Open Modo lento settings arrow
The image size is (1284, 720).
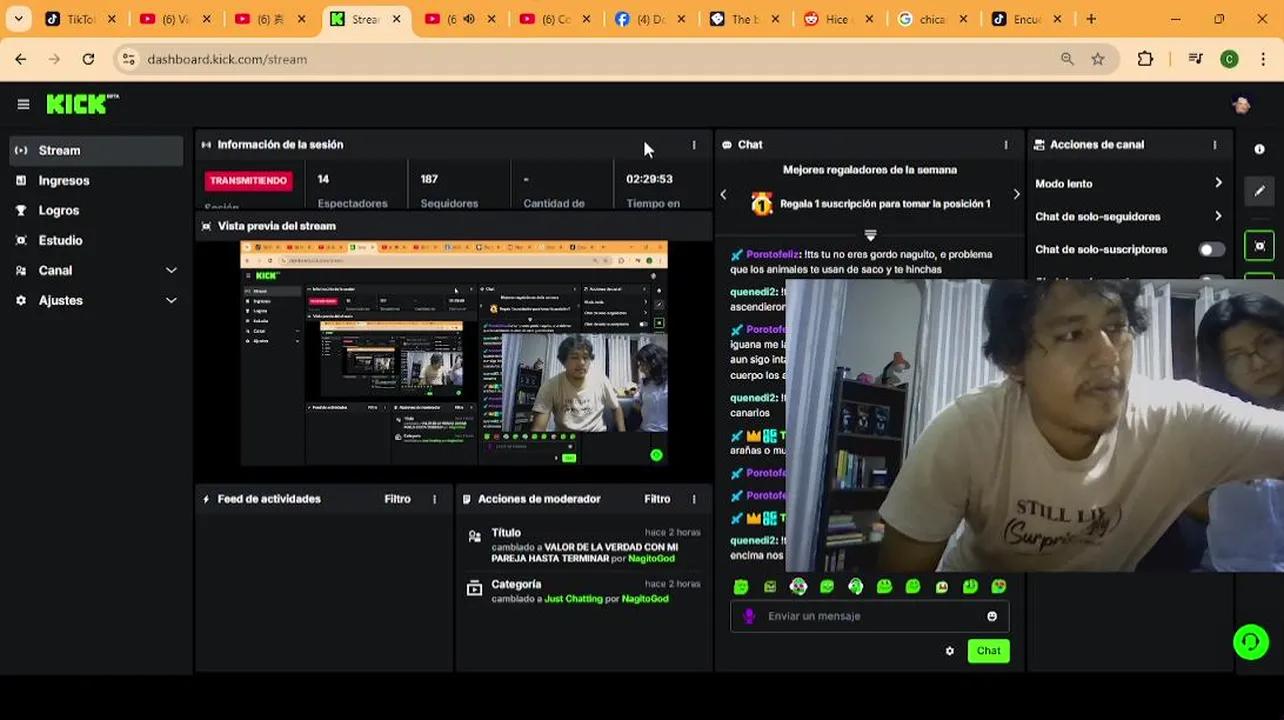tap(1218, 184)
